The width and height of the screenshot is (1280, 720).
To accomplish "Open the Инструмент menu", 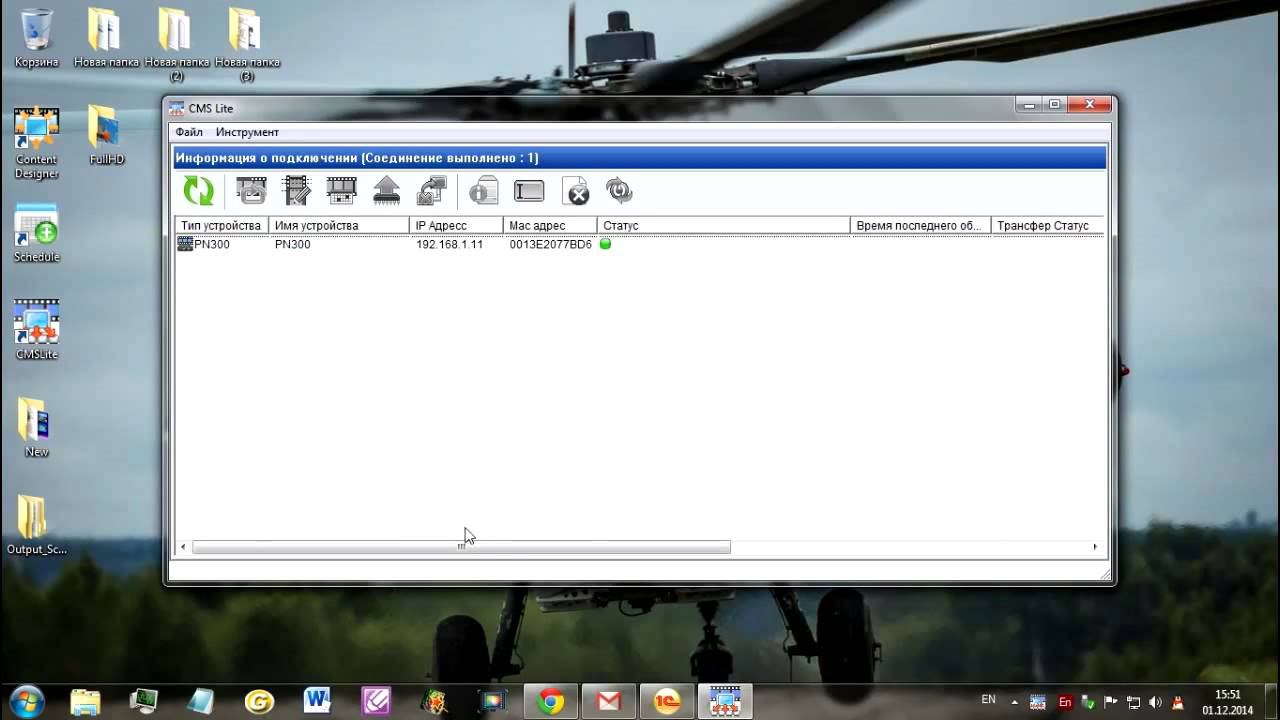I will click(247, 132).
